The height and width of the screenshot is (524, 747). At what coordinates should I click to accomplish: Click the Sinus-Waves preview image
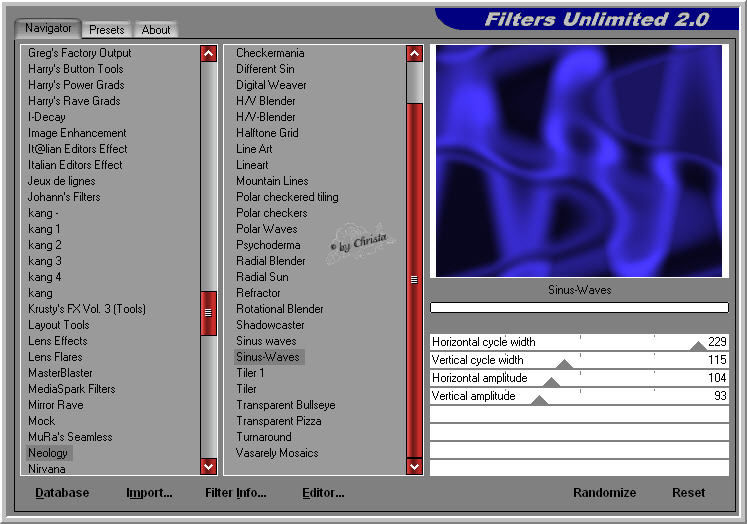pyautogui.click(x=579, y=161)
